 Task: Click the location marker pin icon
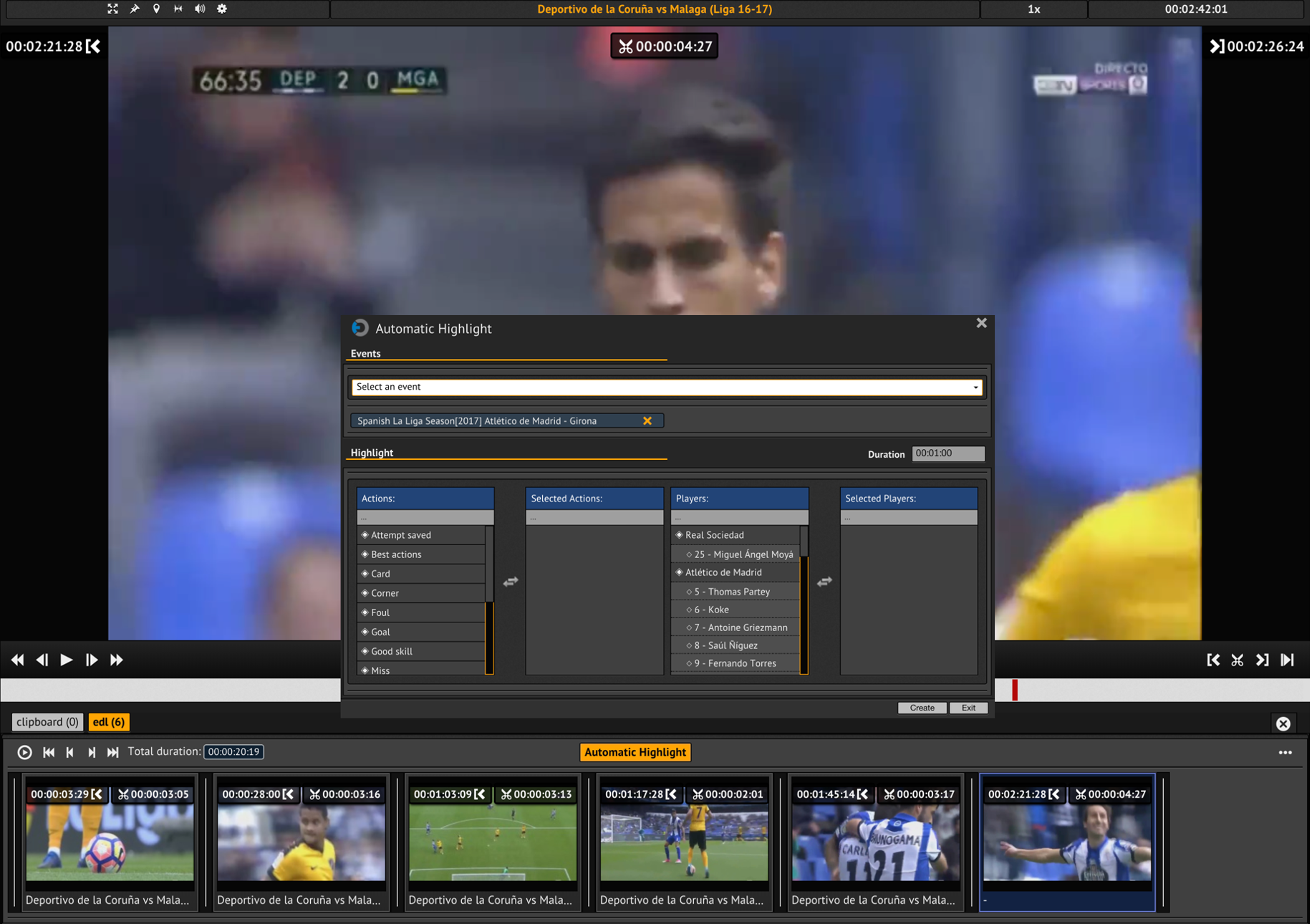156,9
